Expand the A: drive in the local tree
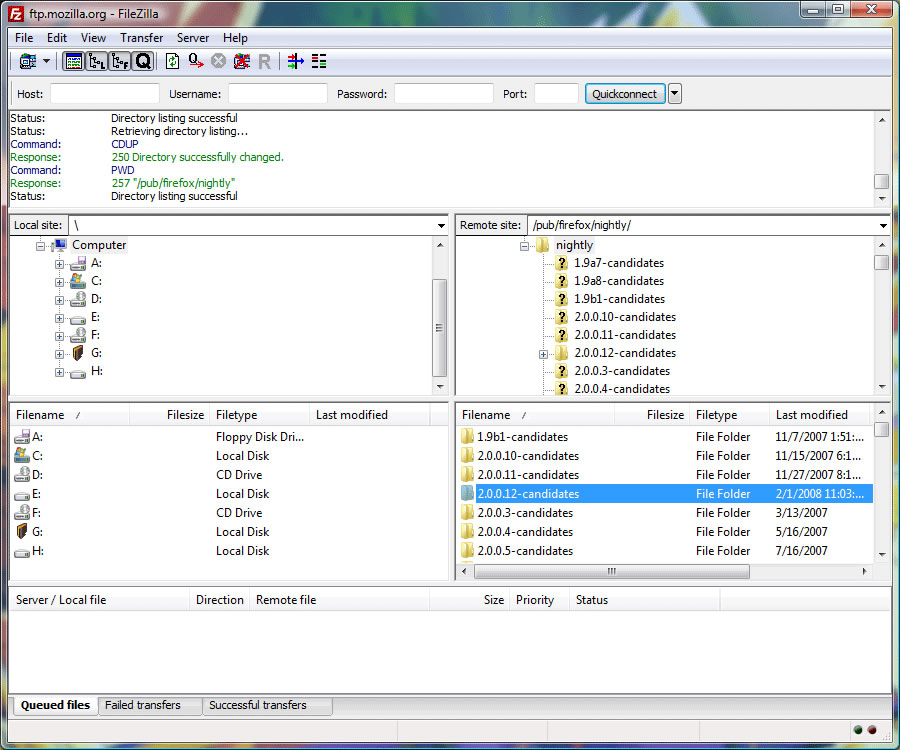Image resolution: width=900 pixels, height=750 pixels. click(59, 264)
